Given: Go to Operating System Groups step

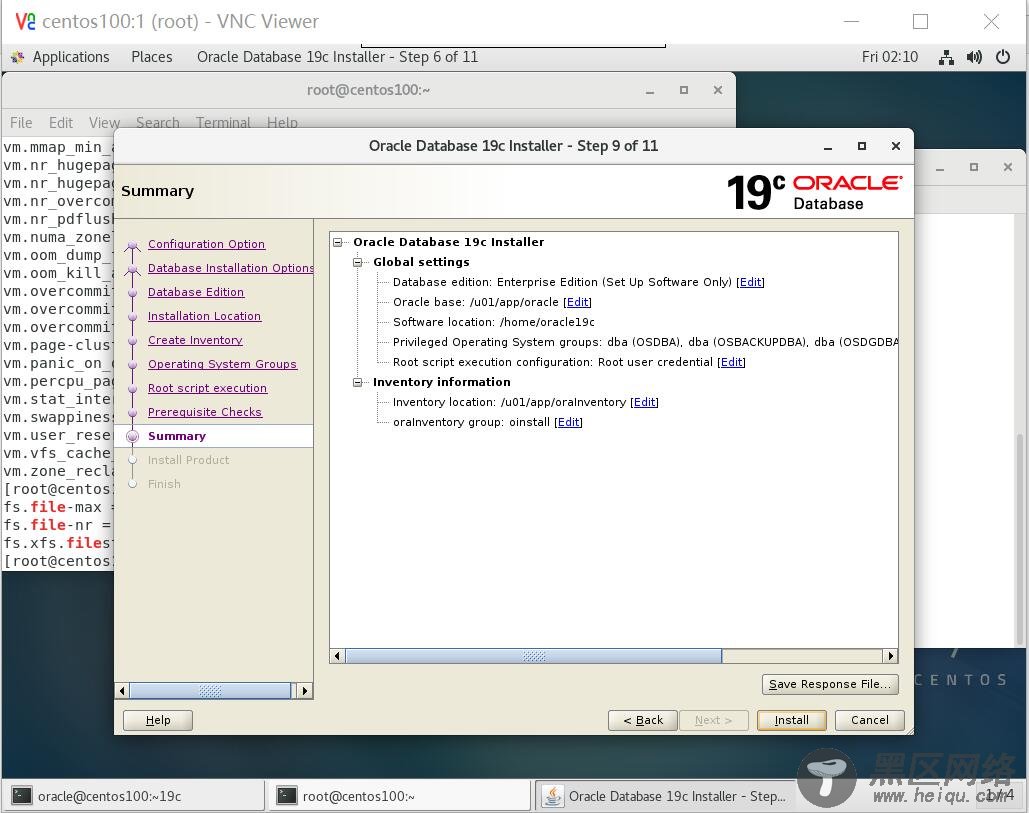Looking at the screenshot, I should point(222,364).
